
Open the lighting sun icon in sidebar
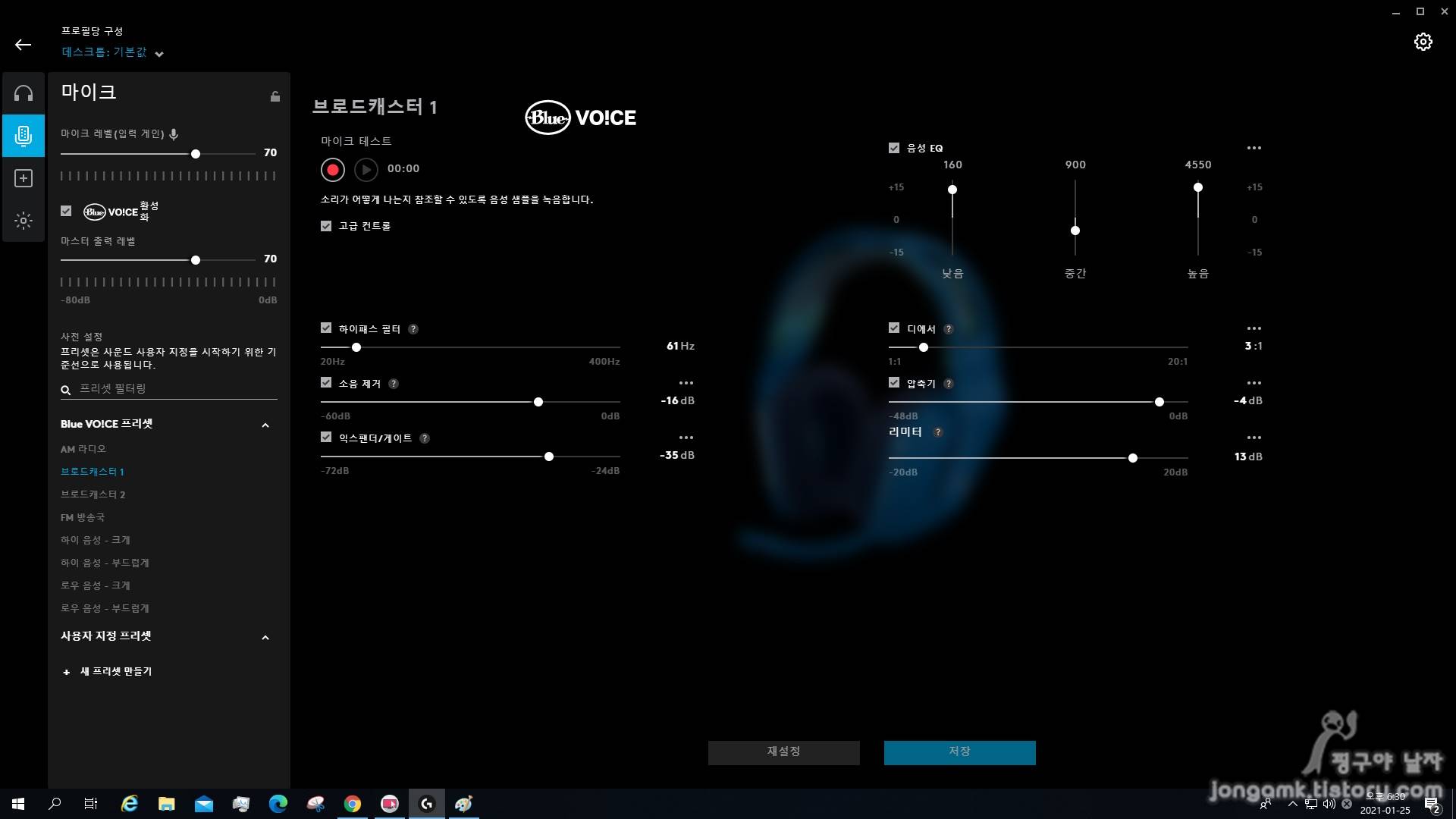click(24, 221)
